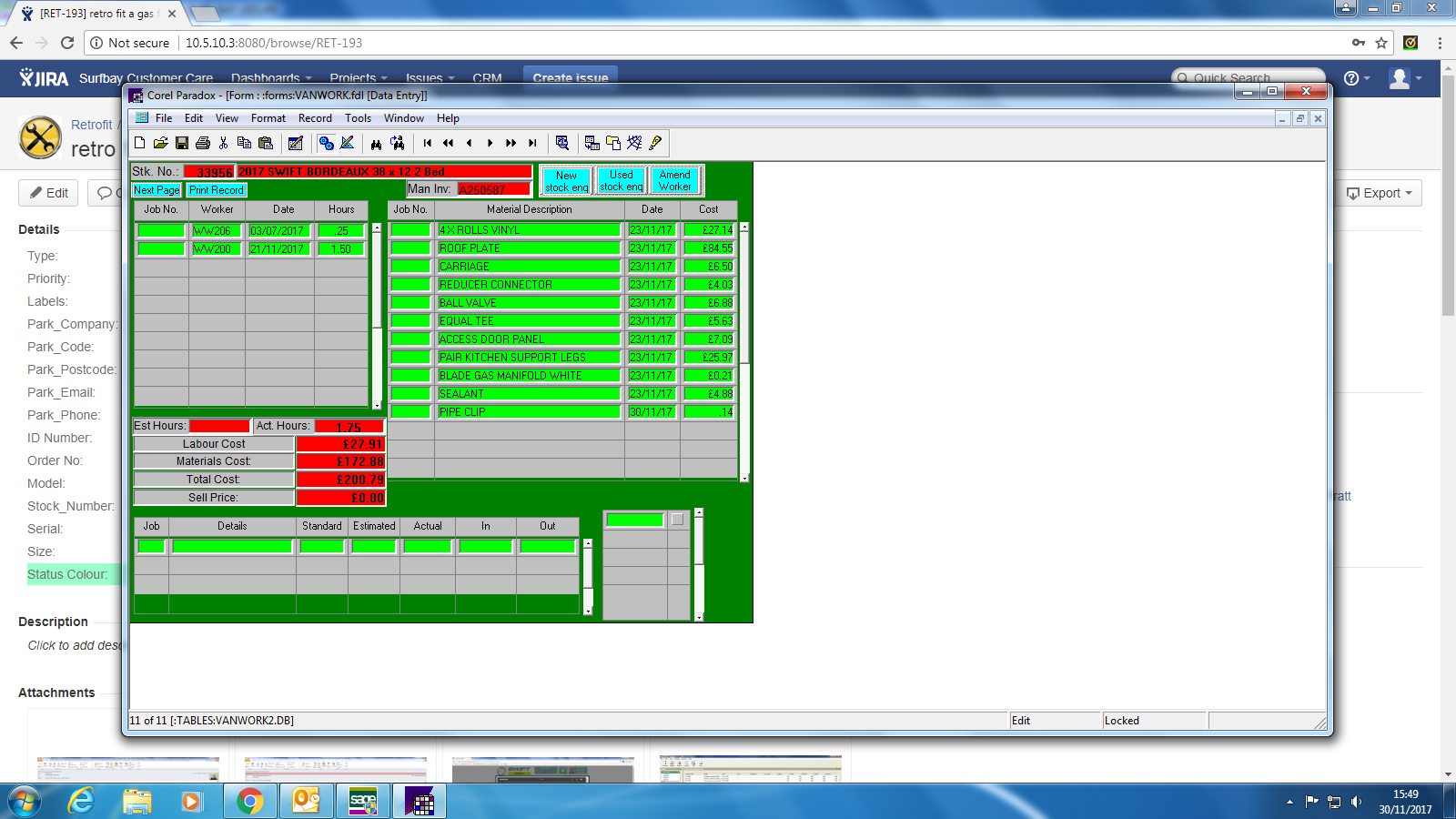Save using the floppy disk icon
This screenshot has width=1456, height=819.
tap(182, 143)
